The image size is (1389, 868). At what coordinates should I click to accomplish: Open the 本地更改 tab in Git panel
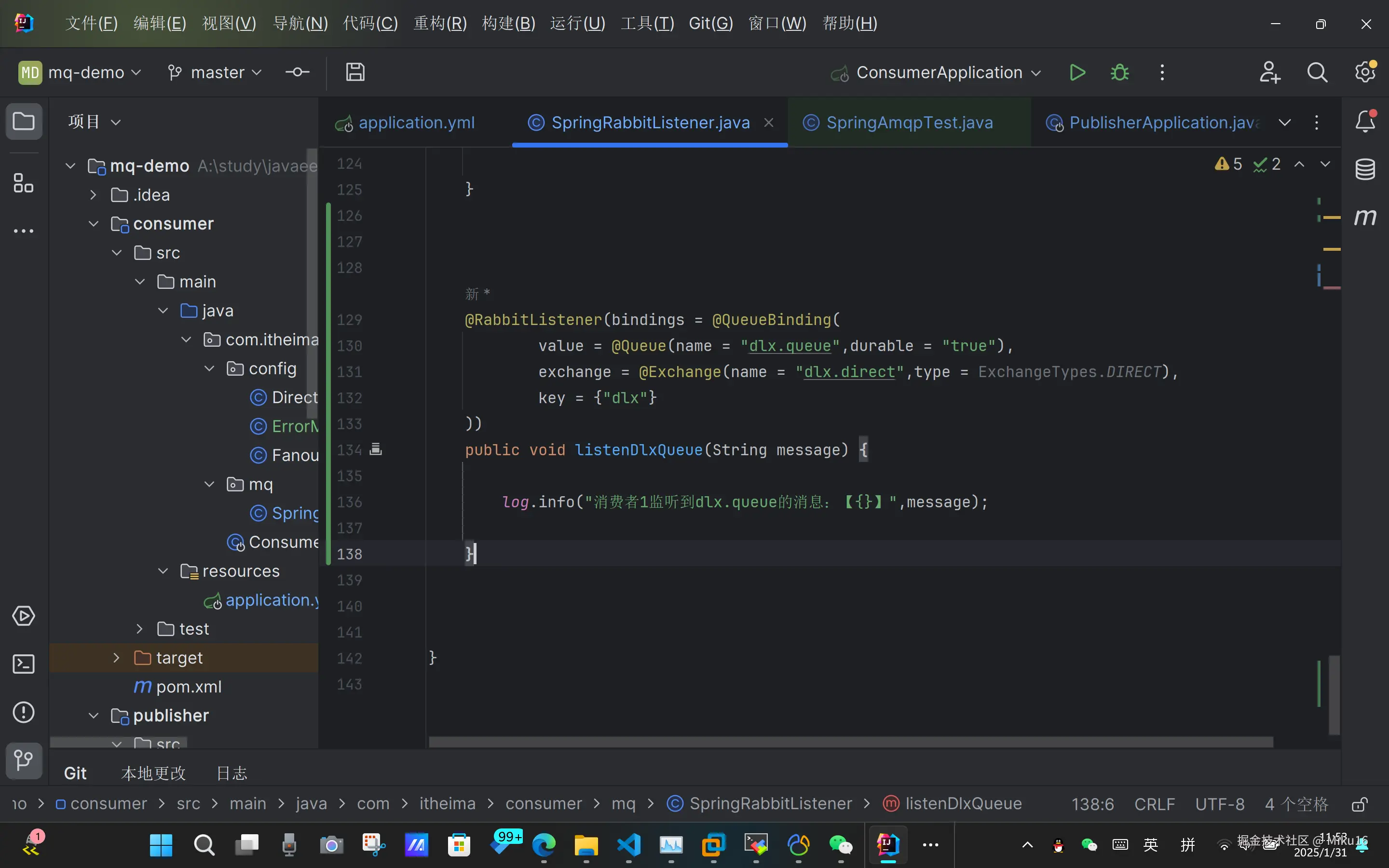click(153, 773)
